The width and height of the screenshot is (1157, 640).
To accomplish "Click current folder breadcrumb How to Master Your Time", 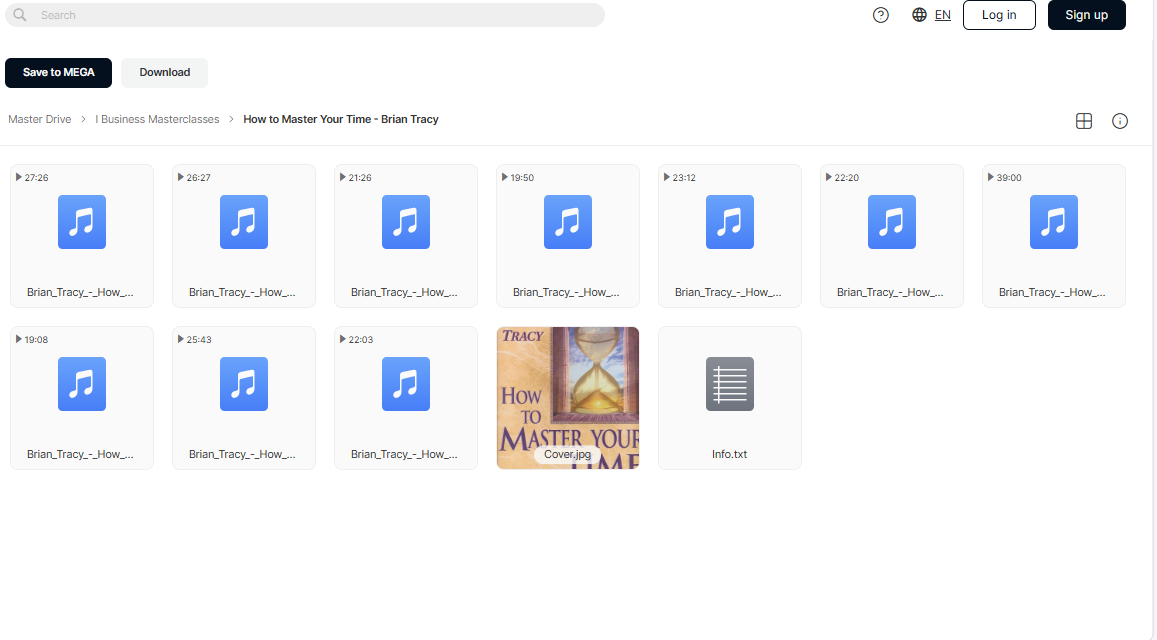I will tap(341, 119).
